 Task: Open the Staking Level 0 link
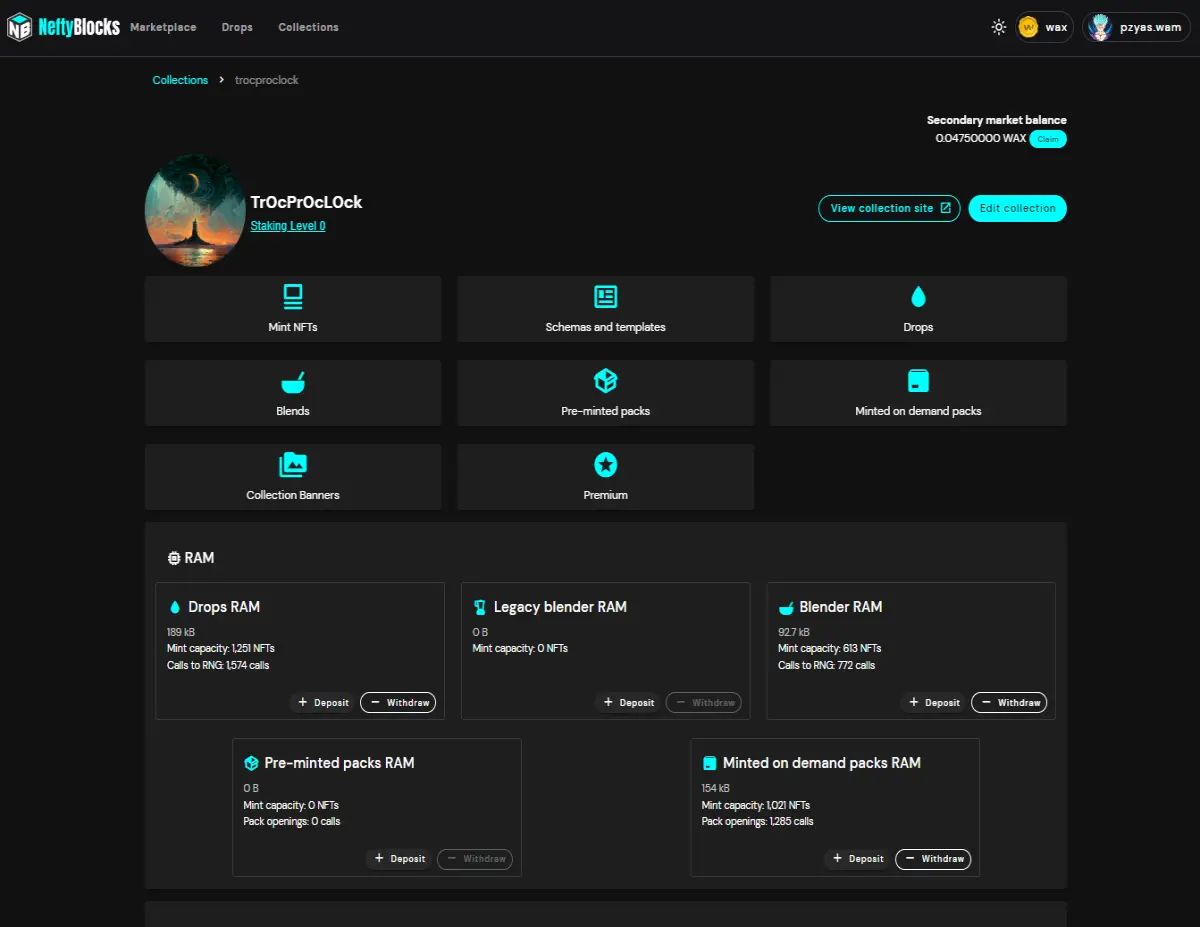point(288,226)
